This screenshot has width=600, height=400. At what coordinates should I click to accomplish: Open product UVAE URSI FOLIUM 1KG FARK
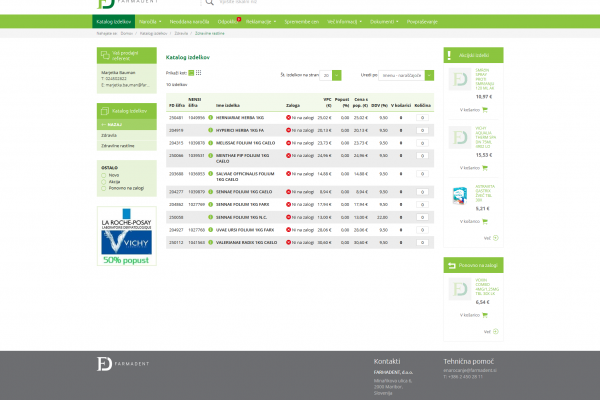pos(245,230)
